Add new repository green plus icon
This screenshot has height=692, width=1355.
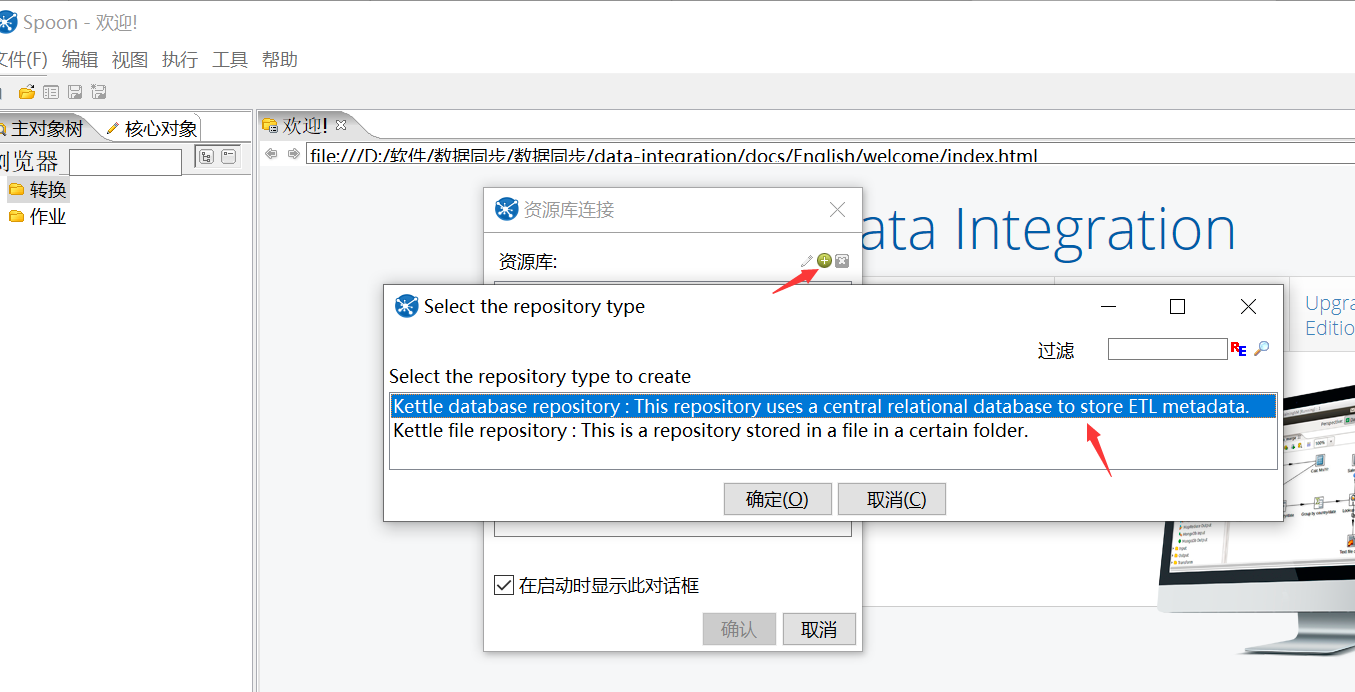(x=824, y=260)
